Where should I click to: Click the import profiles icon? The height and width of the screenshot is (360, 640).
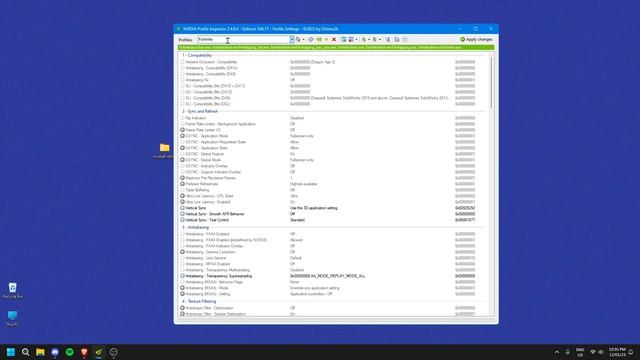point(374,40)
